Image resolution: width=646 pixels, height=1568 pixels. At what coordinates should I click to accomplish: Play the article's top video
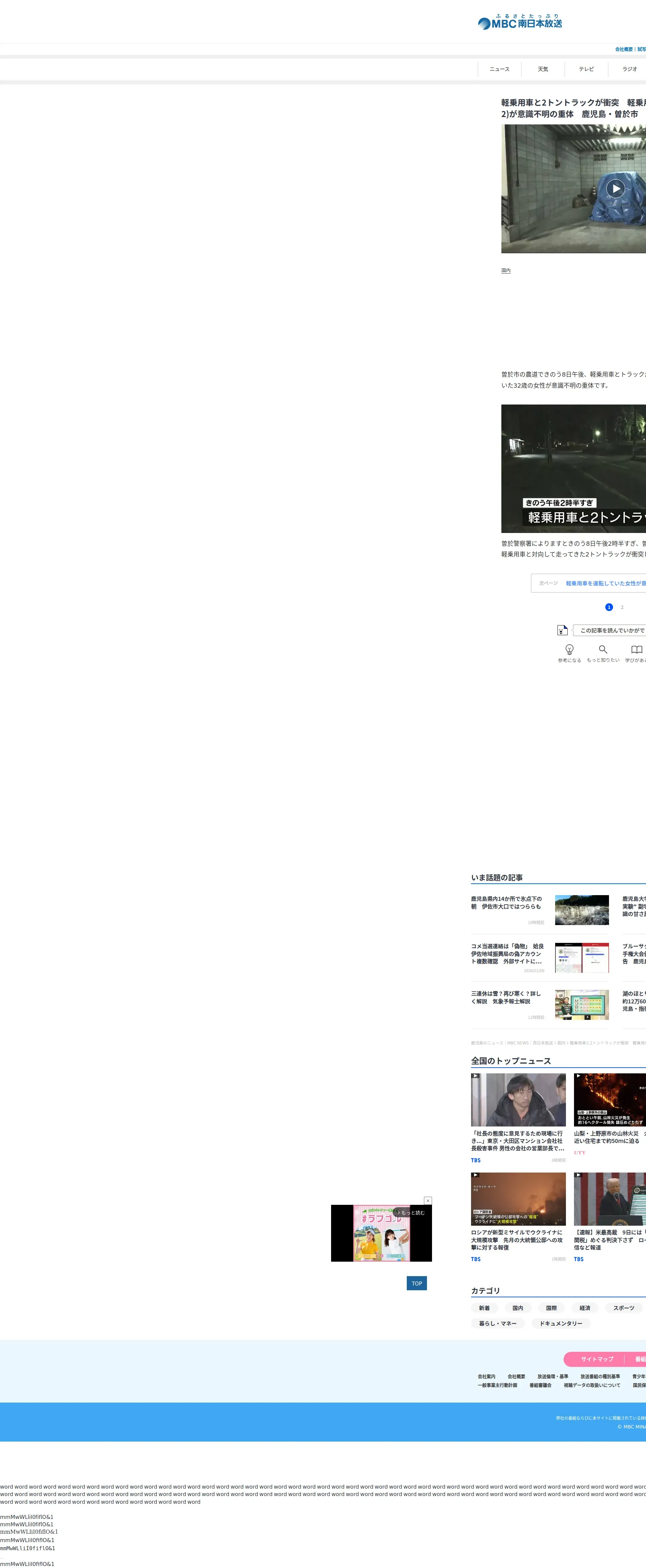616,188
